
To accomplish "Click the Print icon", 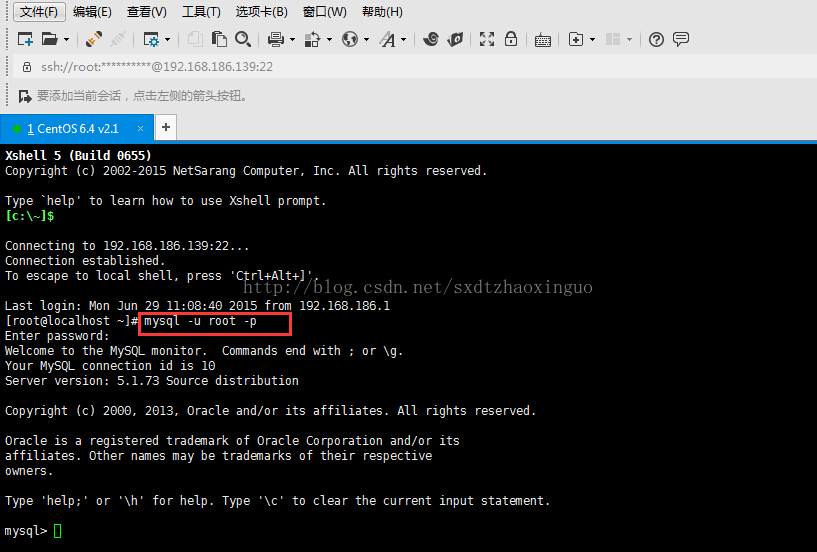I will click(276, 39).
